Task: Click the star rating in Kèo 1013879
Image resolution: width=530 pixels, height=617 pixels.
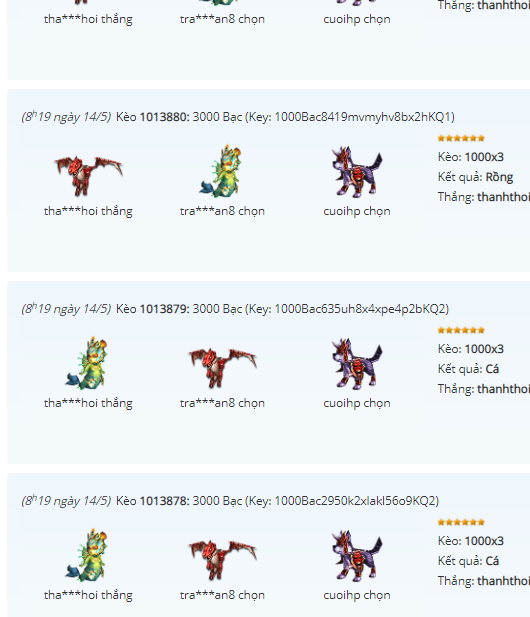Action: pyautogui.click(x=461, y=330)
